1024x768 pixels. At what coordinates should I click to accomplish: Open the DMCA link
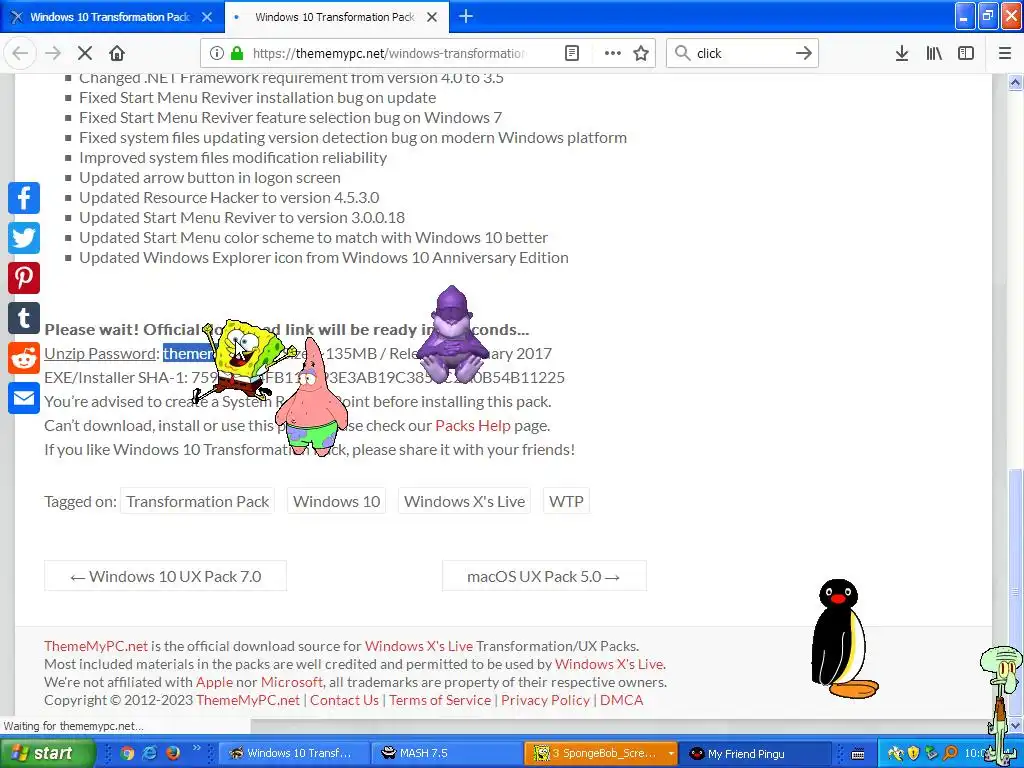click(622, 700)
